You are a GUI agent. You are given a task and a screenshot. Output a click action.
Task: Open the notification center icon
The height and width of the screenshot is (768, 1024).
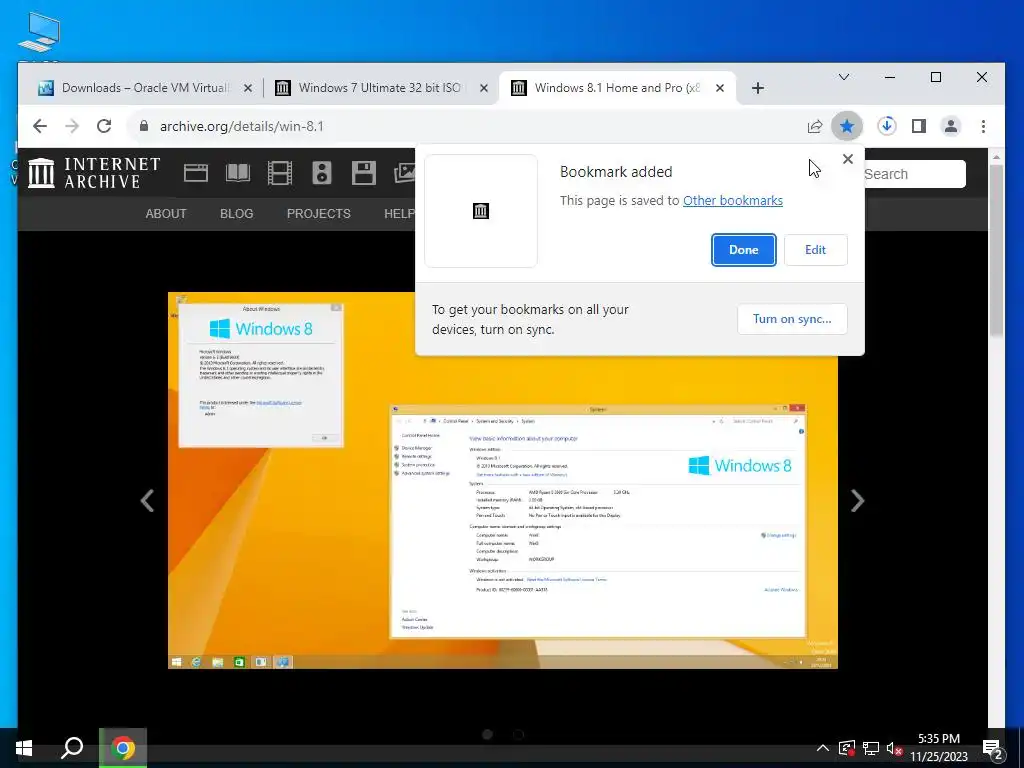pyautogui.click(x=992, y=749)
